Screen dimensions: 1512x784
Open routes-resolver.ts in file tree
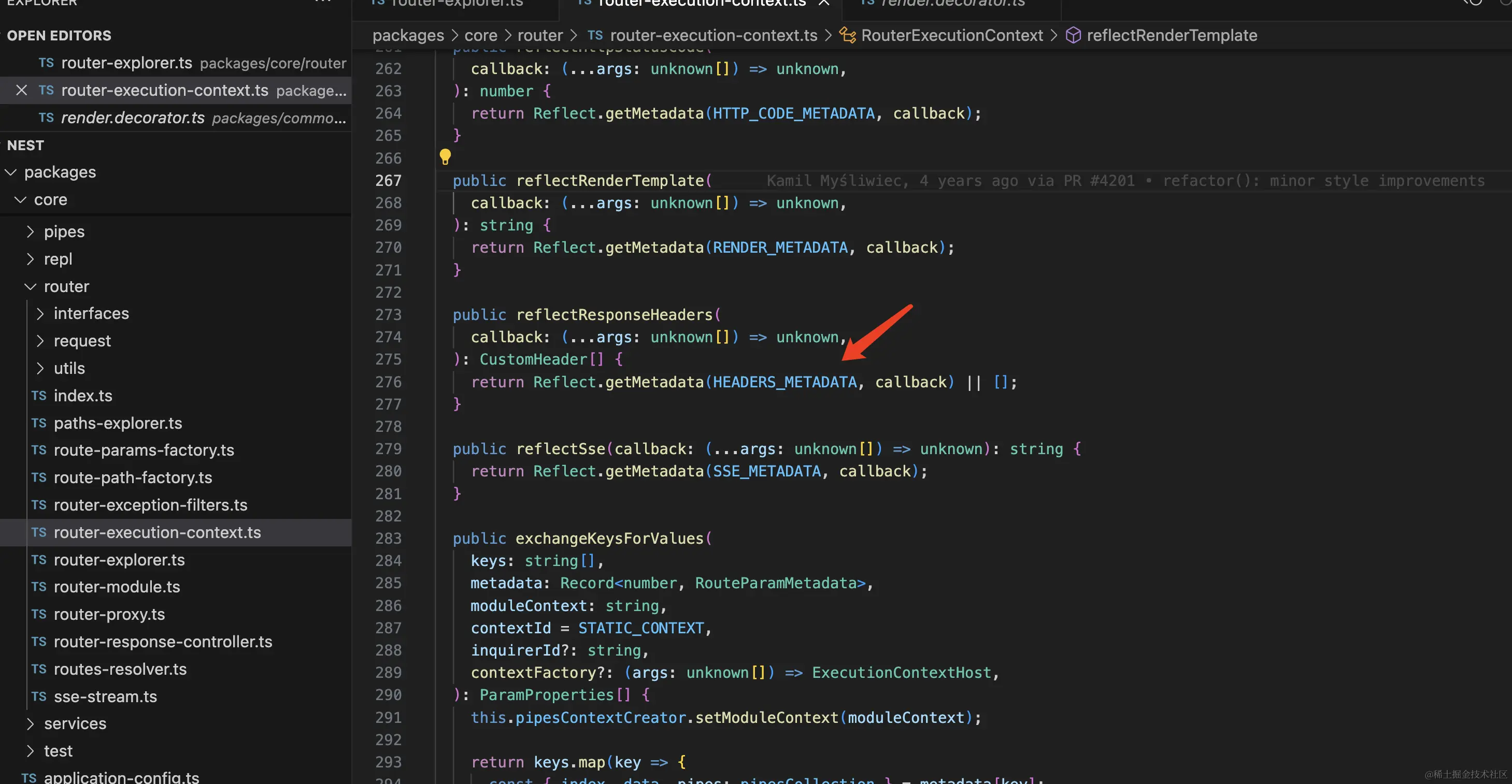120,669
